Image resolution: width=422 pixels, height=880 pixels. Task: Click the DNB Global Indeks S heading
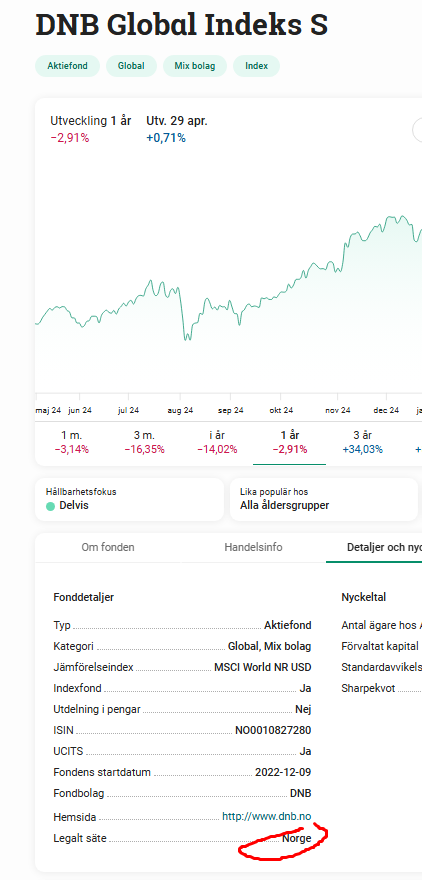click(182, 25)
